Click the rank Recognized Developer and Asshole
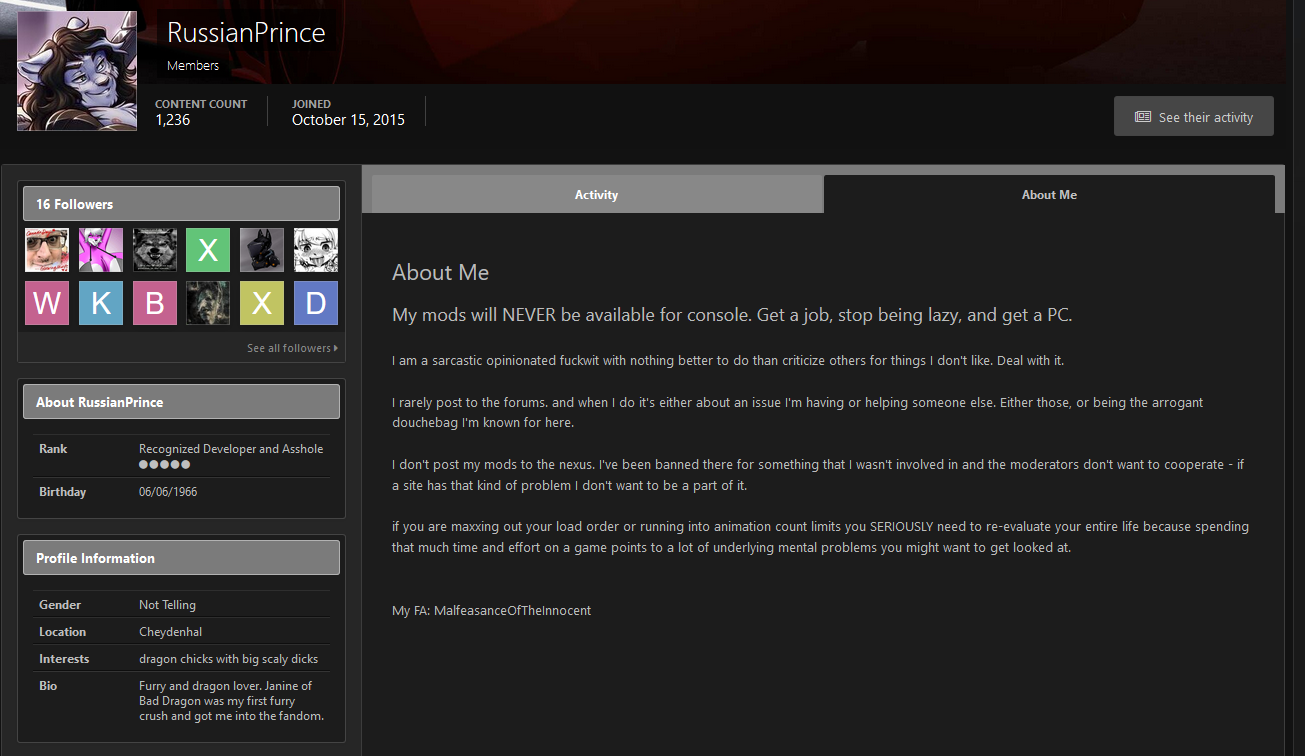 [231, 449]
